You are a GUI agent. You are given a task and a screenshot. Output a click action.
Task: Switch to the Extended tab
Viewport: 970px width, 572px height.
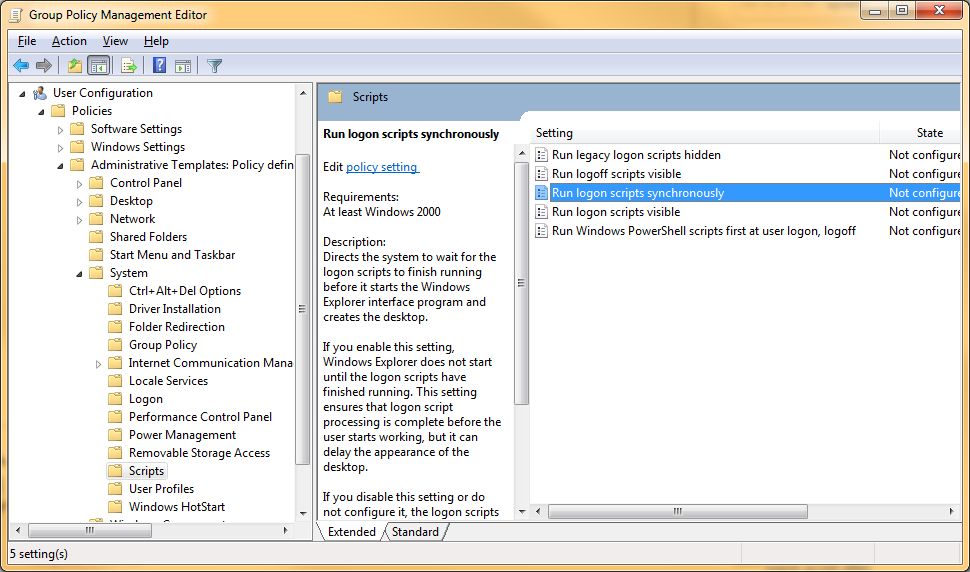pyautogui.click(x=351, y=532)
